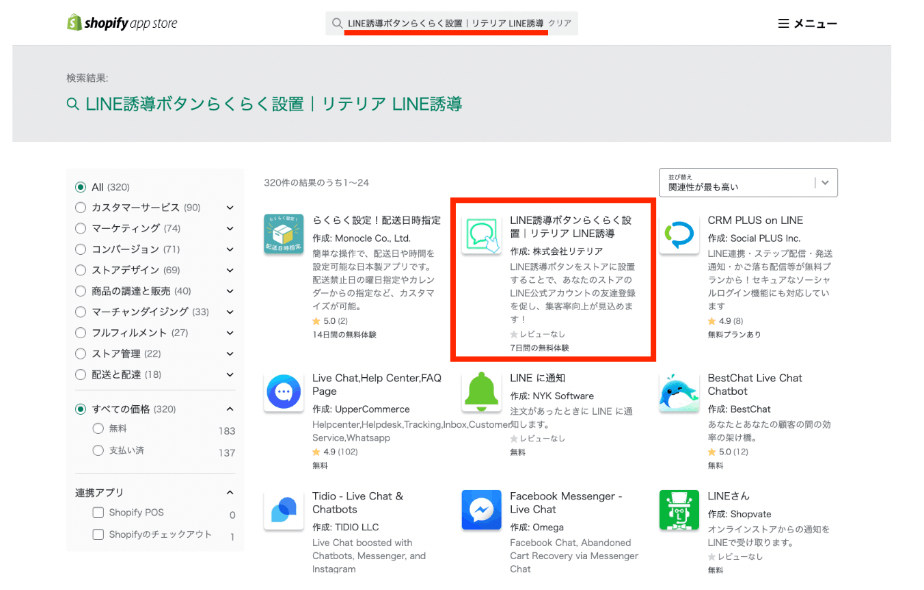Viewport: 924px width, 590px height.
Task: Open the CRM PLUS on LINE app icon
Action: pyautogui.click(x=679, y=234)
